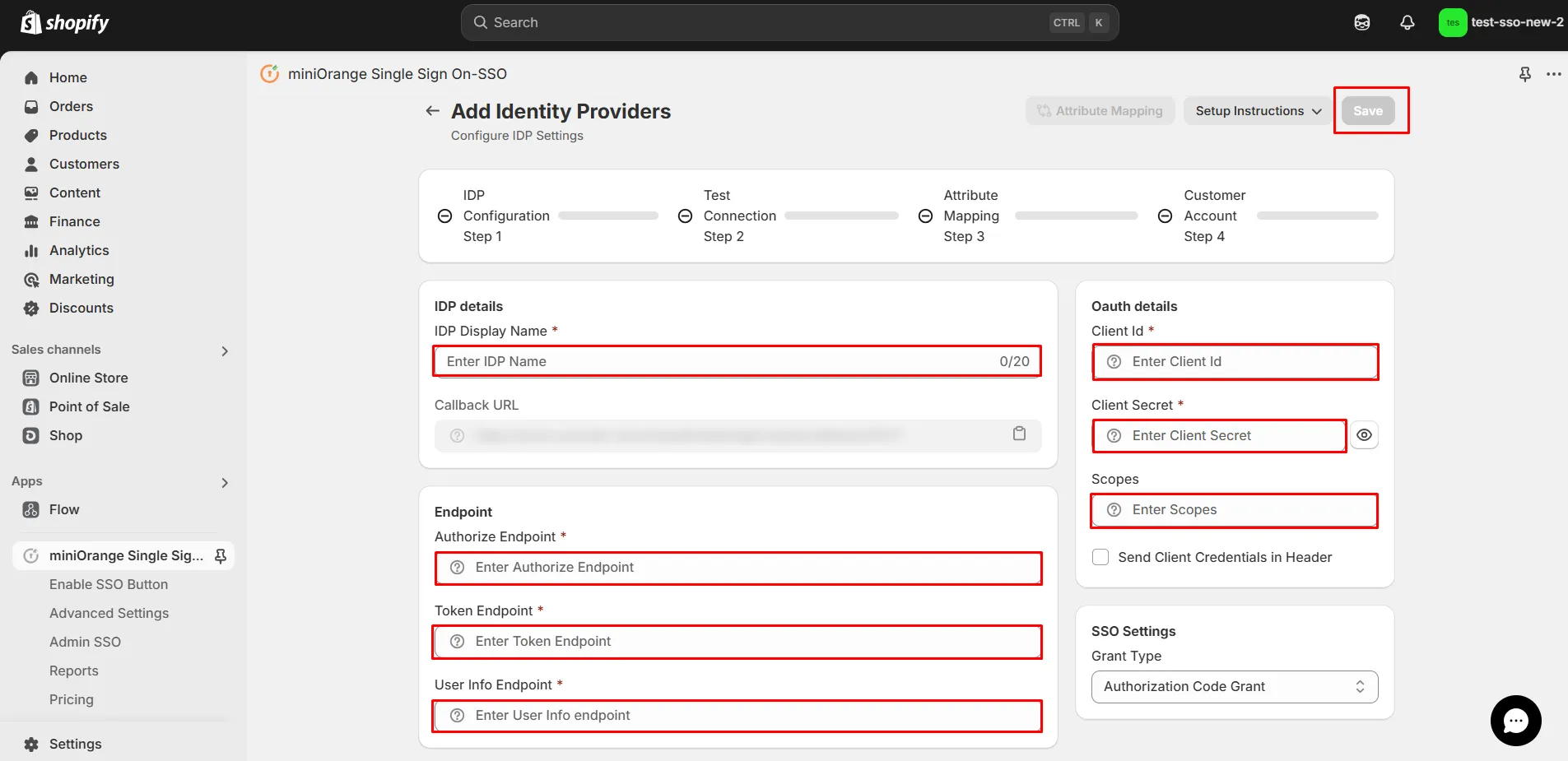
Task: Open the more actions ellipsis menu
Action: click(x=1554, y=74)
